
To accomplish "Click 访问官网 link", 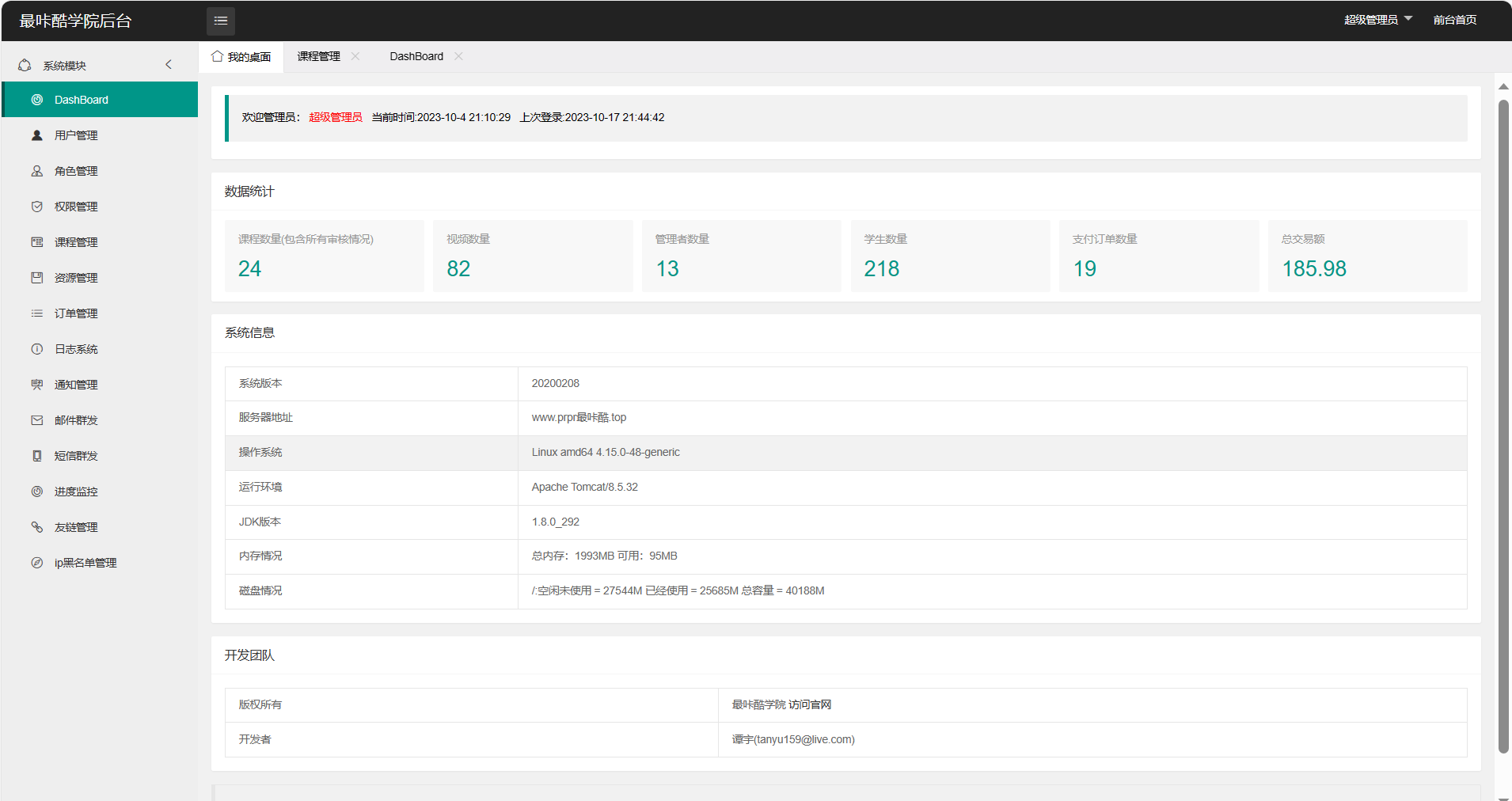I will pyautogui.click(x=810, y=704).
